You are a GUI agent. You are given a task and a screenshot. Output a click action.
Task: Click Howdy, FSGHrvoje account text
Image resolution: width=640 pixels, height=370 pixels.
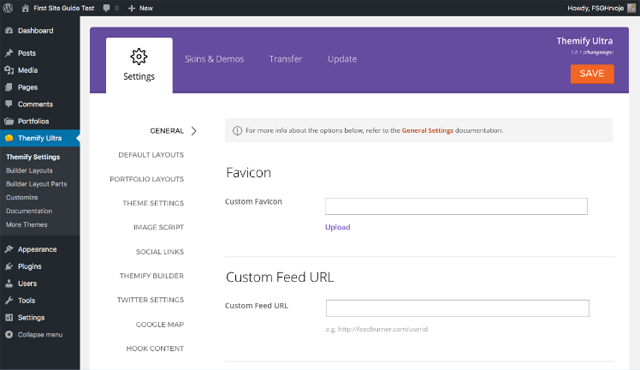click(596, 8)
